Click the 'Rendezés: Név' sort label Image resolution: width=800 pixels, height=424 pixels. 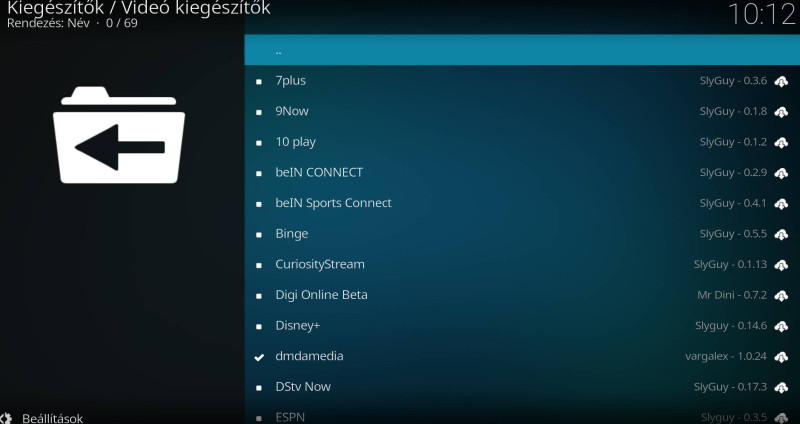48,23
